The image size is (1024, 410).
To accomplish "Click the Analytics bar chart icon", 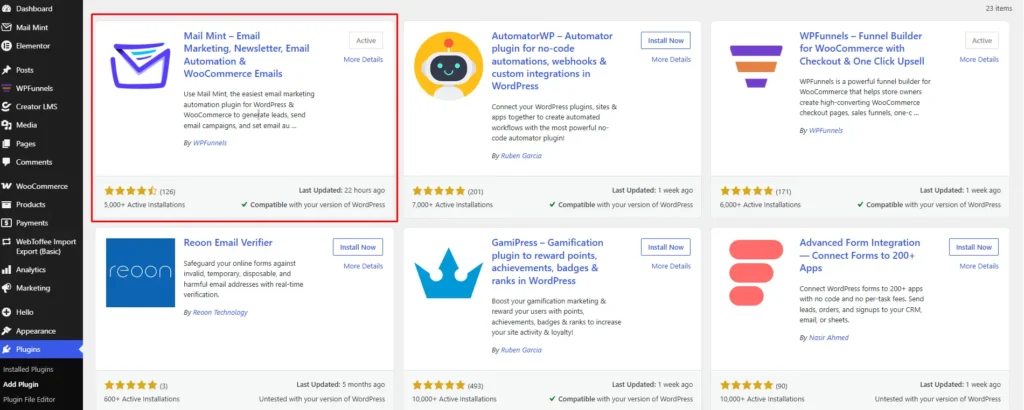I will [7, 269].
